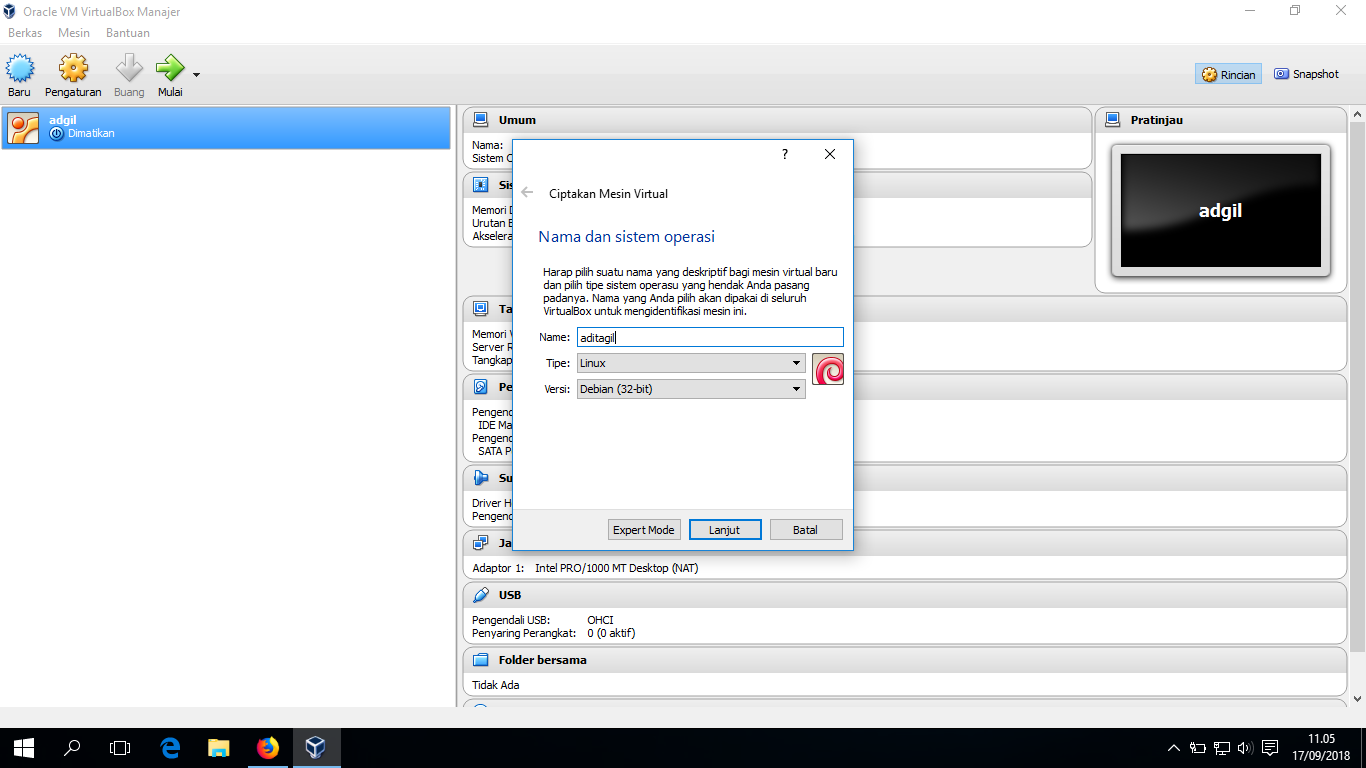Click the Buang (Discard) toolbar icon
Image resolution: width=1366 pixels, height=768 pixels.
tap(128, 68)
